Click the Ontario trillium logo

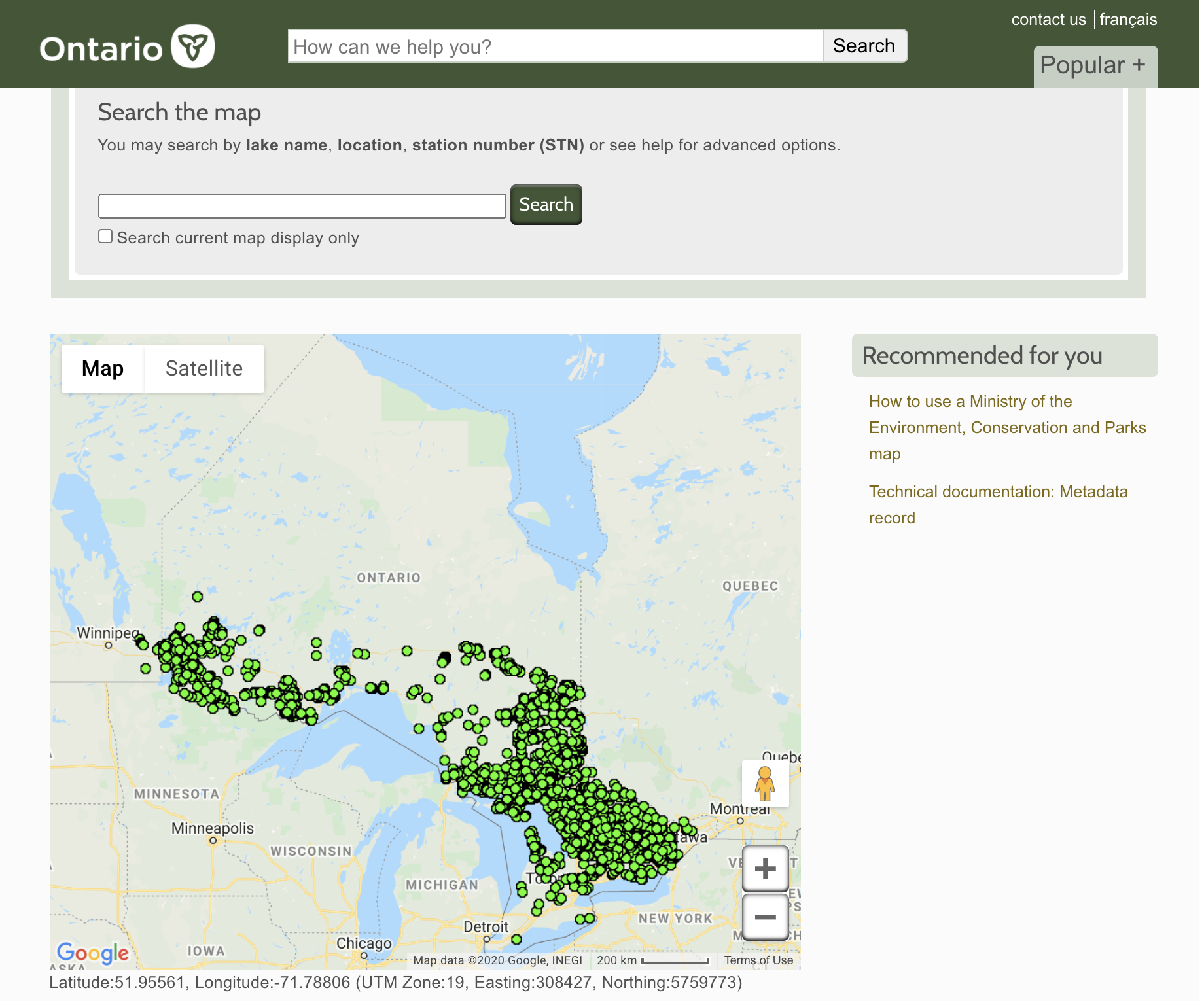[x=192, y=46]
